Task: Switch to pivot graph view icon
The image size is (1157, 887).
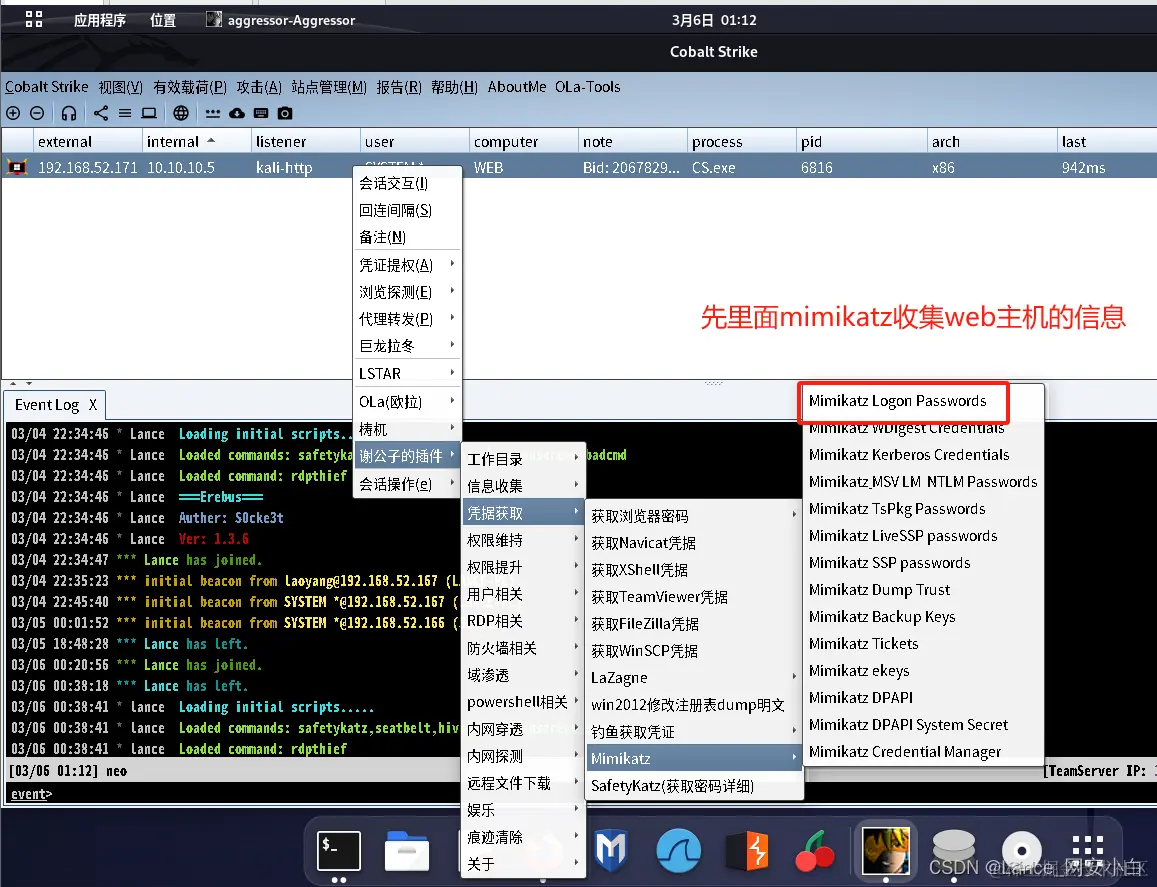Action: click(101, 113)
